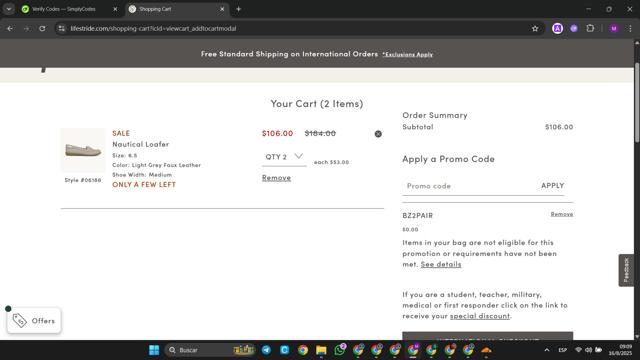This screenshot has height=360, width=640.
Task: Open the Offers tag widget
Action: (x=34, y=320)
